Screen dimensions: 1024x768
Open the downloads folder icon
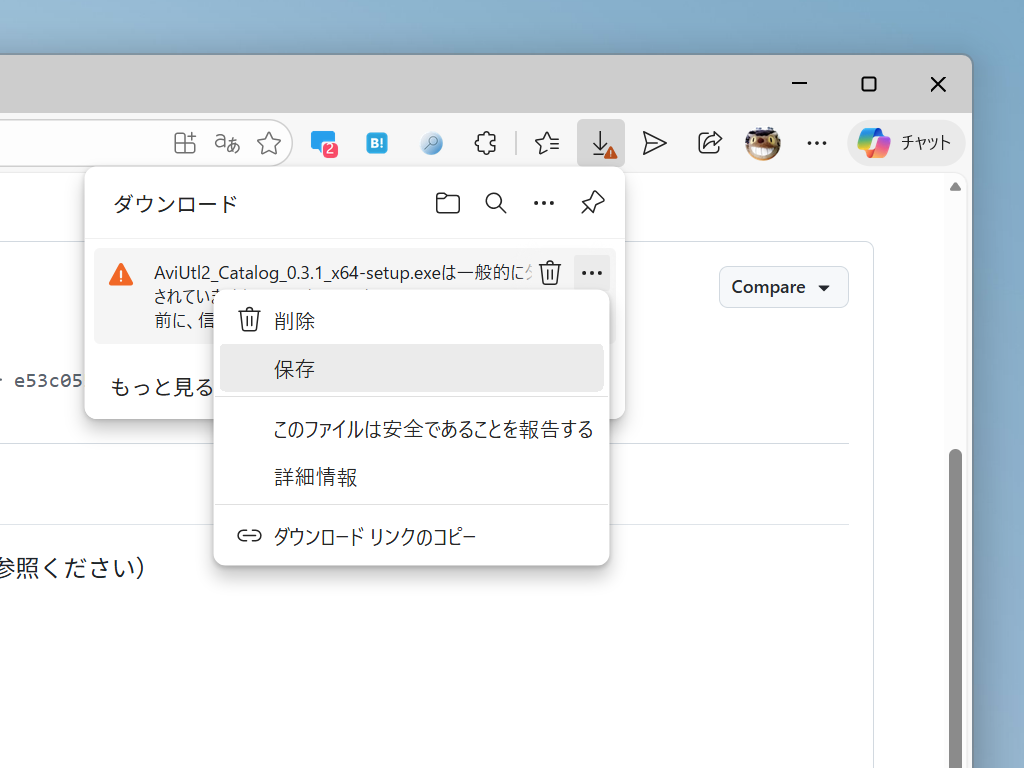(x=447, y=203)
